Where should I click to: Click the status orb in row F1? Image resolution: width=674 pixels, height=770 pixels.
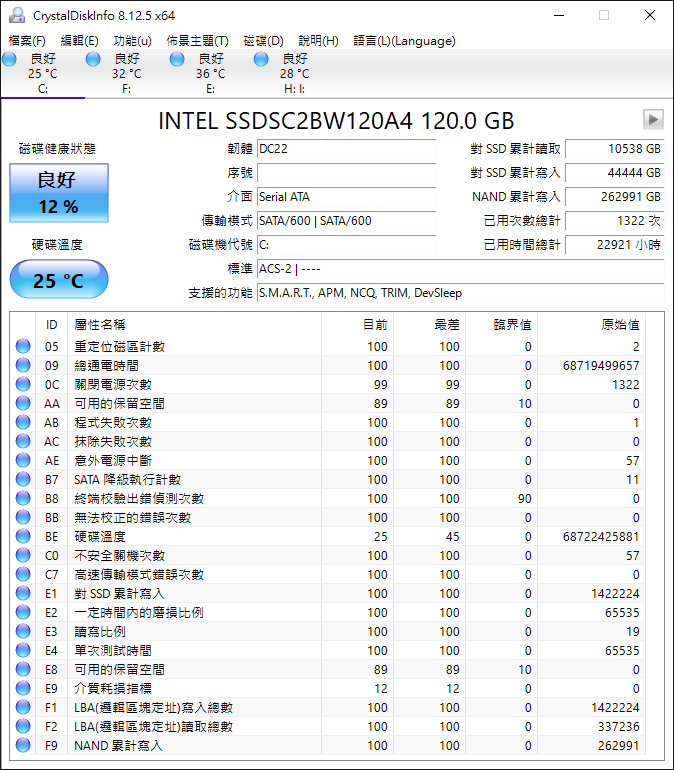pyautogui.click(x=23, y=707)
